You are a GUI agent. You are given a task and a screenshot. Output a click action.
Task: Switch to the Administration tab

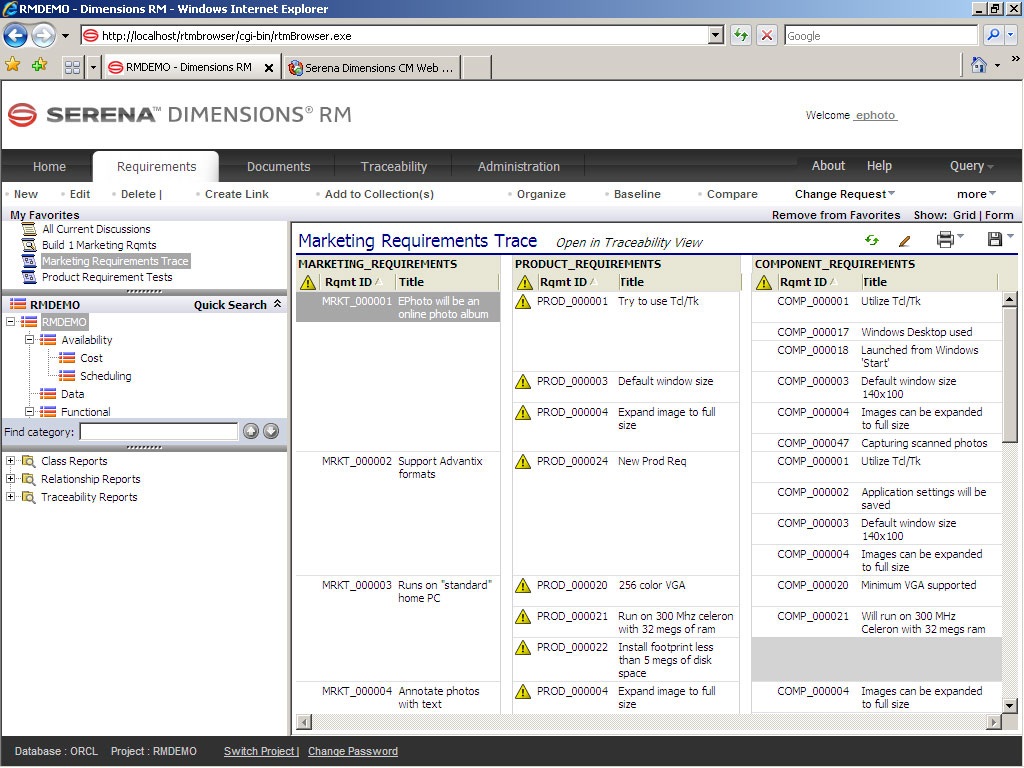[519, 167]
